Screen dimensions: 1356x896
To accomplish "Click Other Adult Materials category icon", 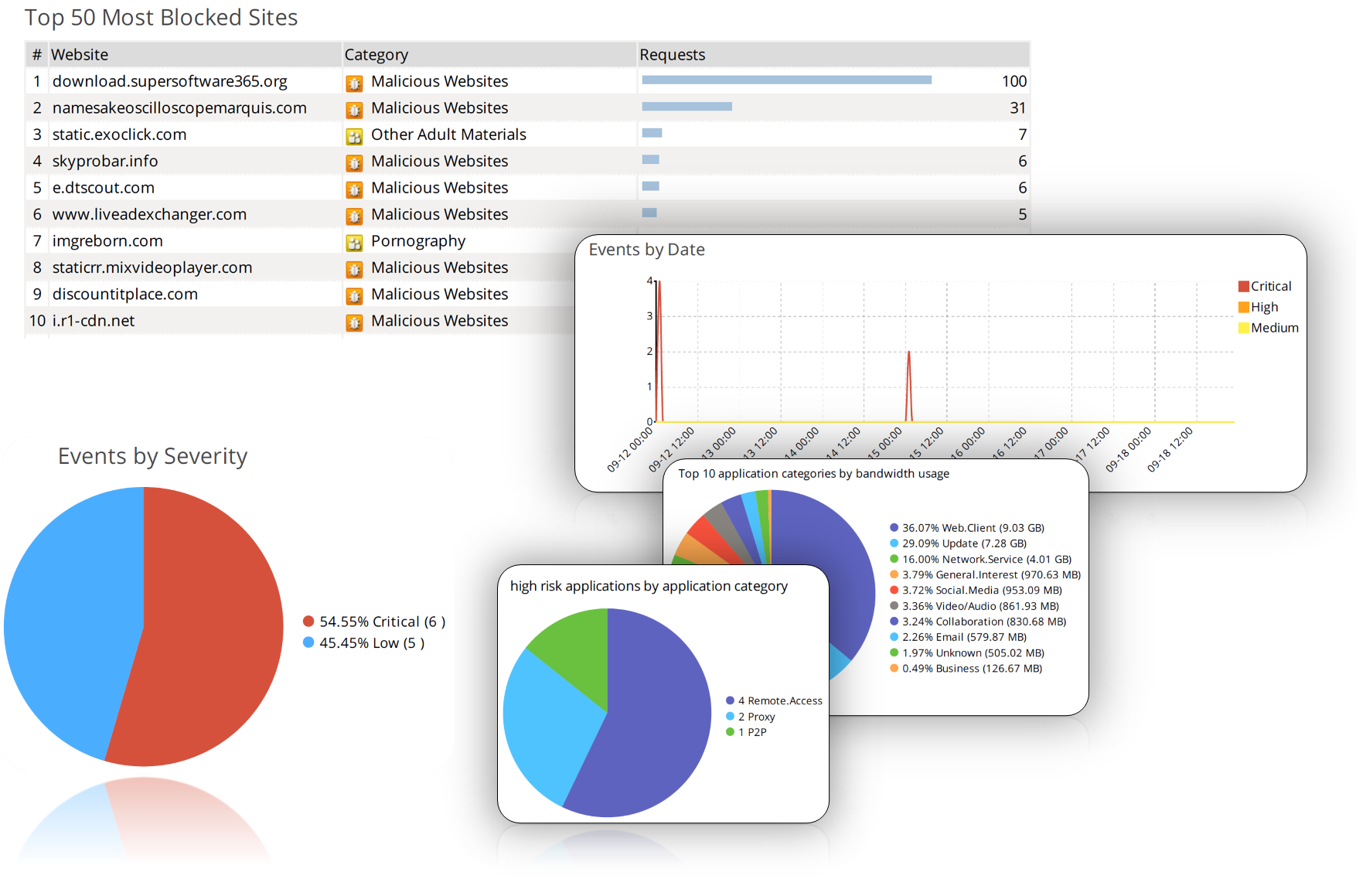I will 354,136.
